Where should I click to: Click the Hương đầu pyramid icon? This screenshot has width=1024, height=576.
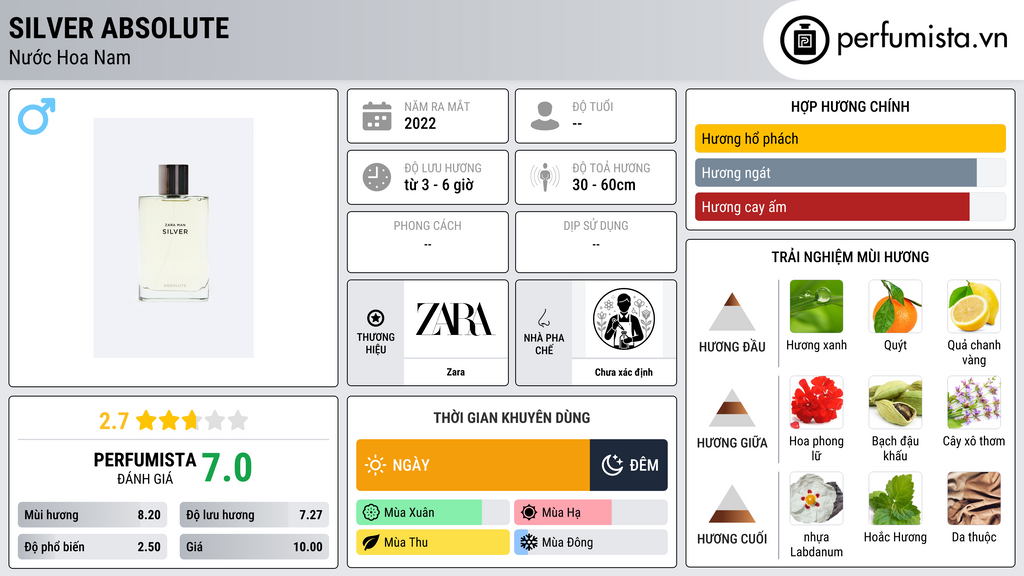[x=732, y=312]
